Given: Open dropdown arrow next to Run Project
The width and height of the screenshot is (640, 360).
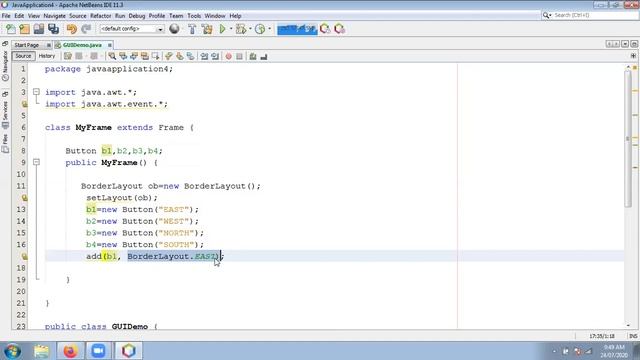Looking at the screenshot, I should 231,29.
